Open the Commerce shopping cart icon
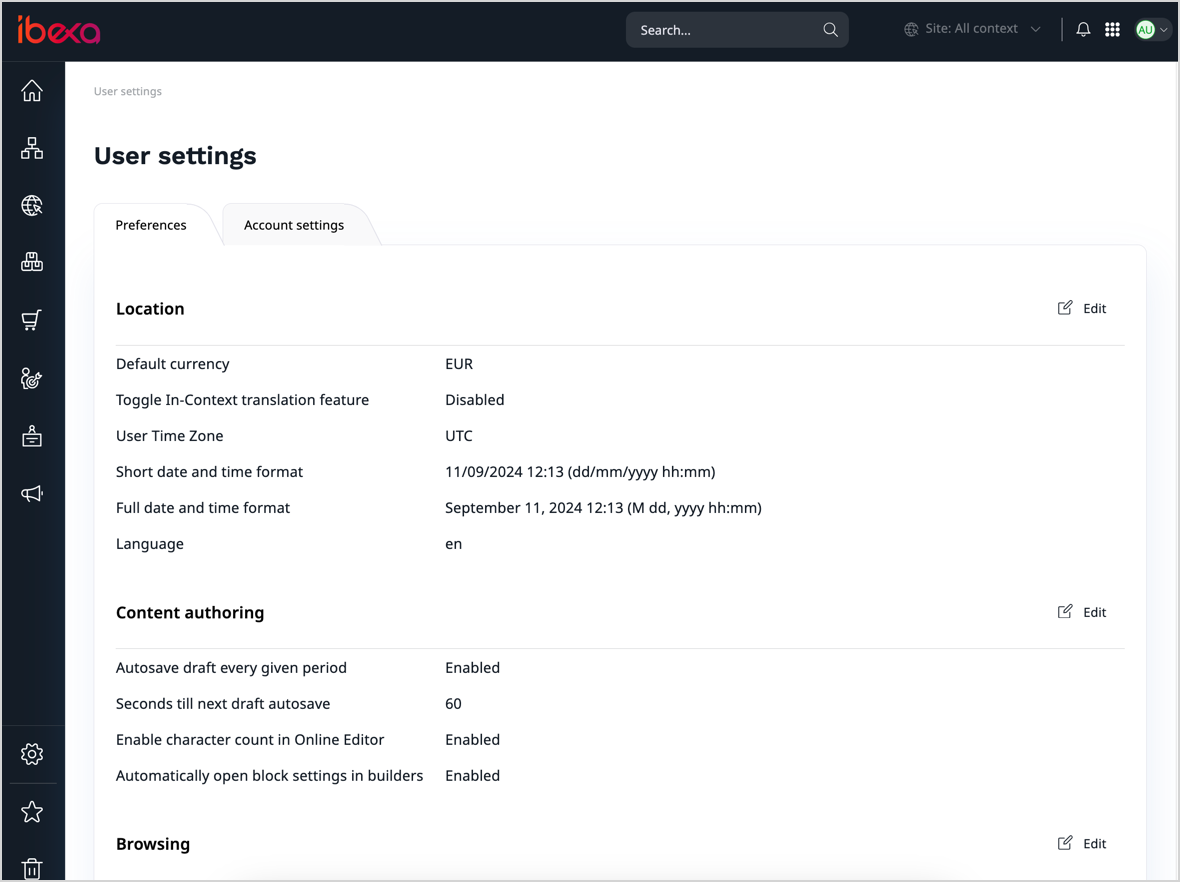Viewport: 1180px width, 882px height. (32, 320)
